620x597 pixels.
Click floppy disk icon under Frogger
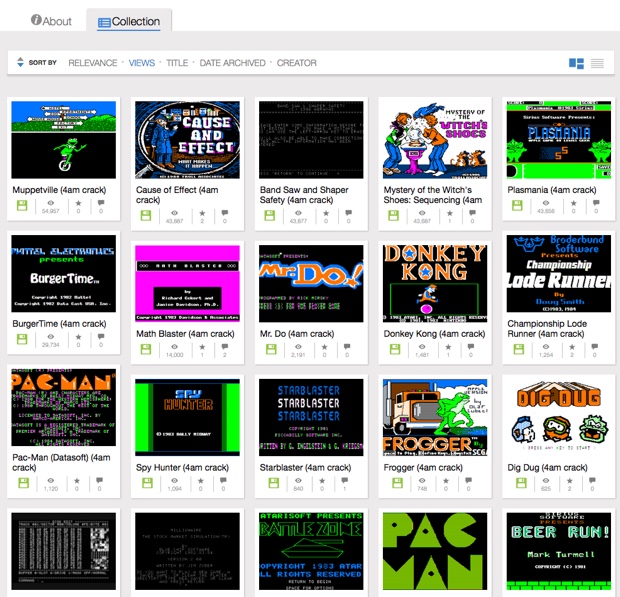point(398,483)
